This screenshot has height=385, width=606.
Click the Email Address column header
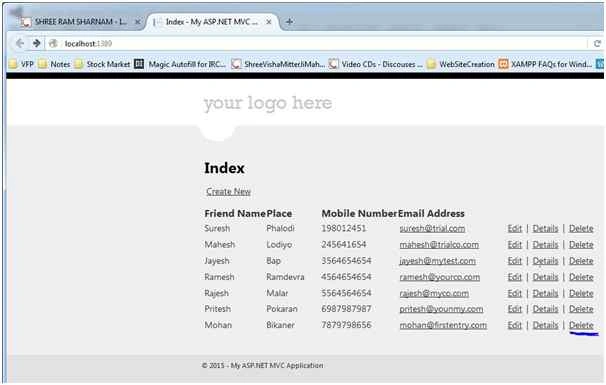pos(431,213)
